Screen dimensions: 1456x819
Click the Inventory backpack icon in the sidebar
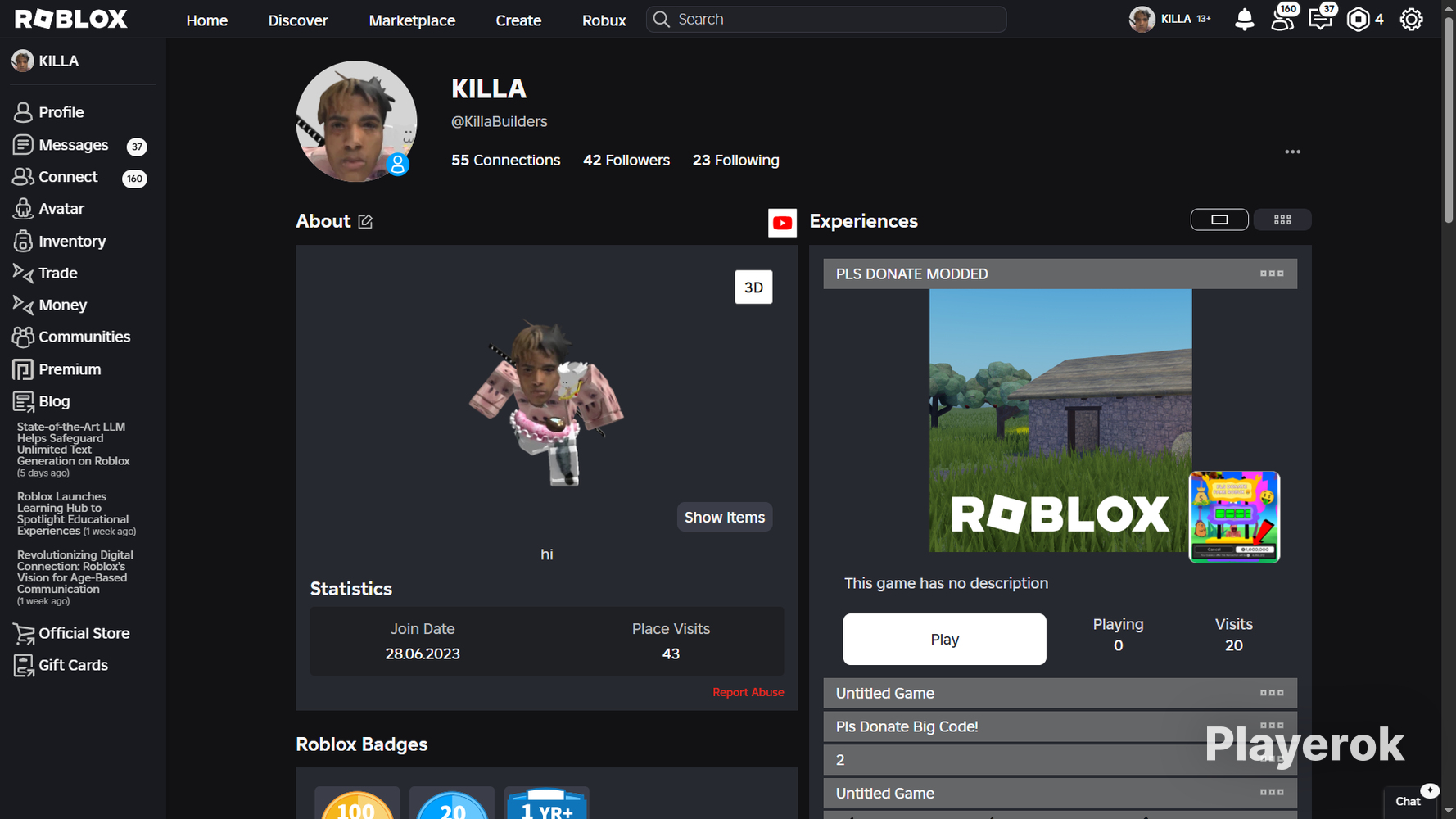click(x=23, y=241)
